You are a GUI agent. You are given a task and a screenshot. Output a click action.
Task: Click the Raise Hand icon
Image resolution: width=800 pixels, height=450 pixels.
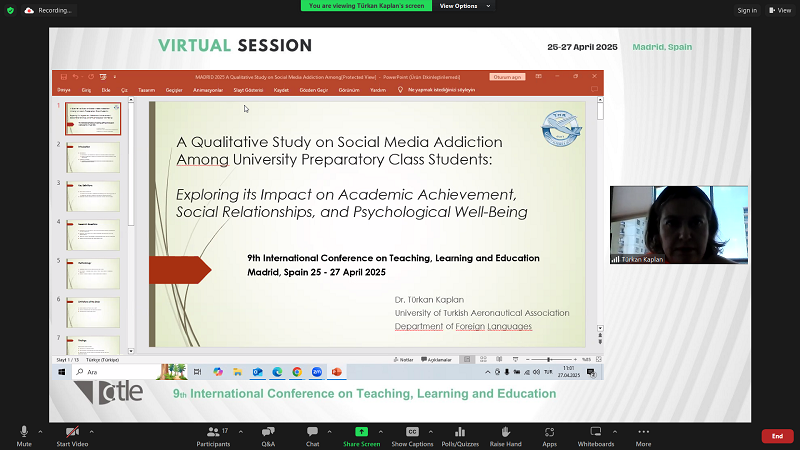506,431
